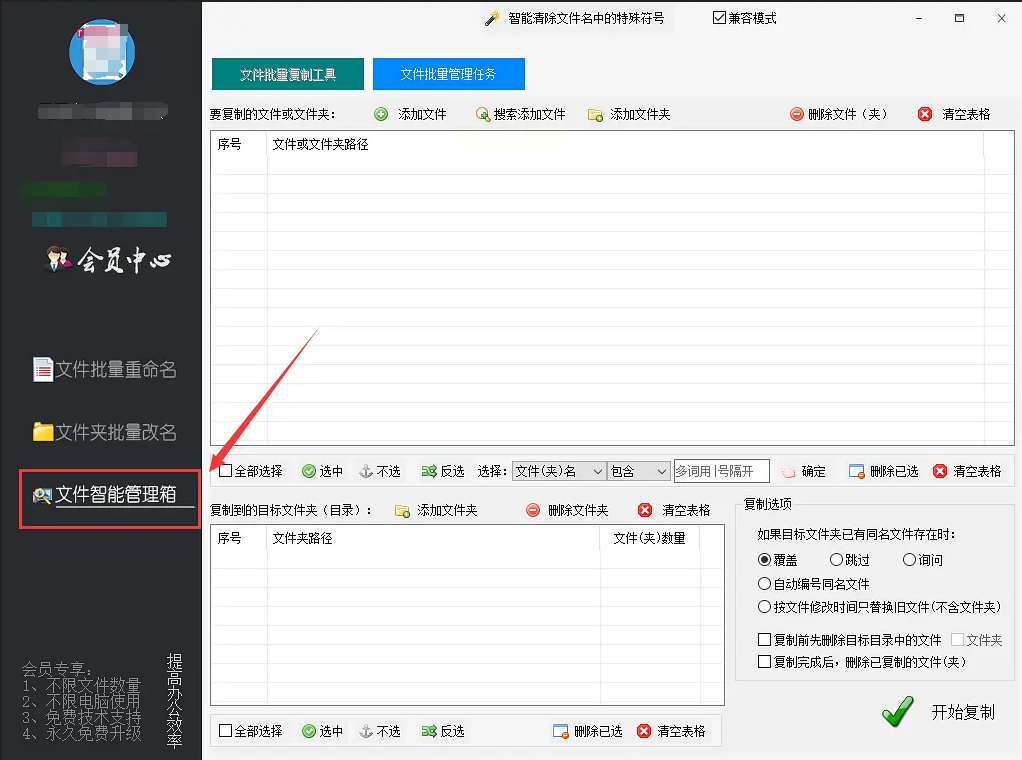
Task: Open 会员中心 member center
Action: pos(108,259)
